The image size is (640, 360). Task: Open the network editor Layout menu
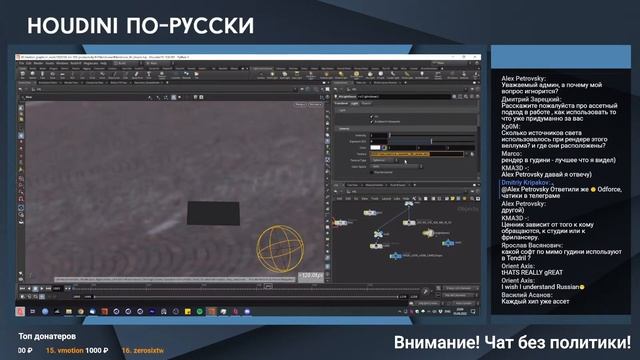click(x=386, y=199)
